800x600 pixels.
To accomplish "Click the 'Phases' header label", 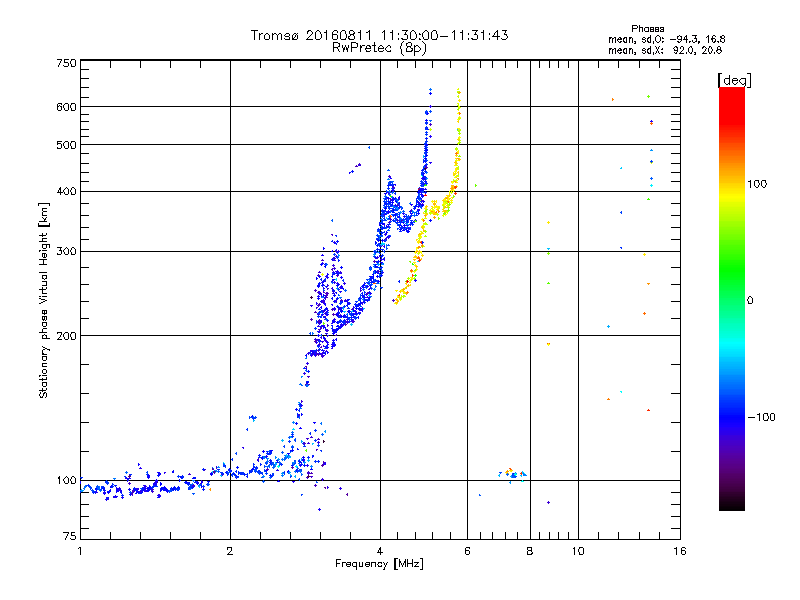I will (x=647, y=29).
